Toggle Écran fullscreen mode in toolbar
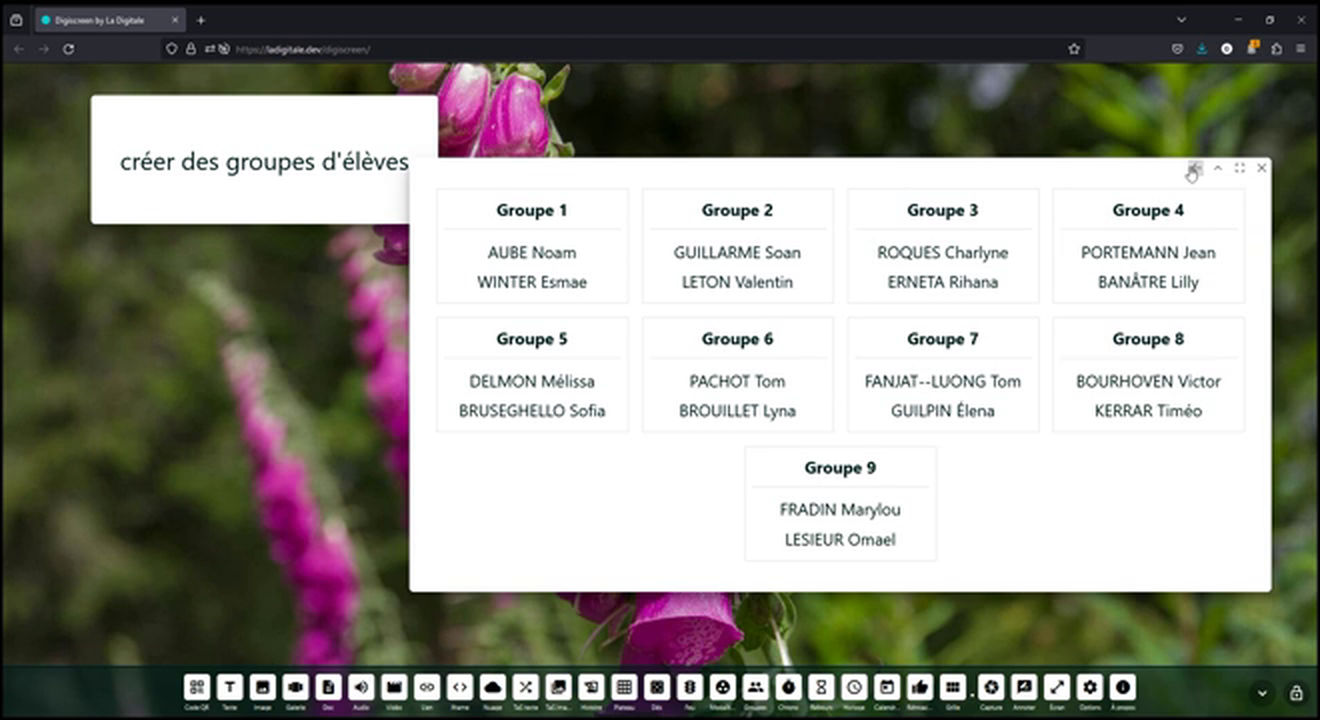 point(1057,687)
